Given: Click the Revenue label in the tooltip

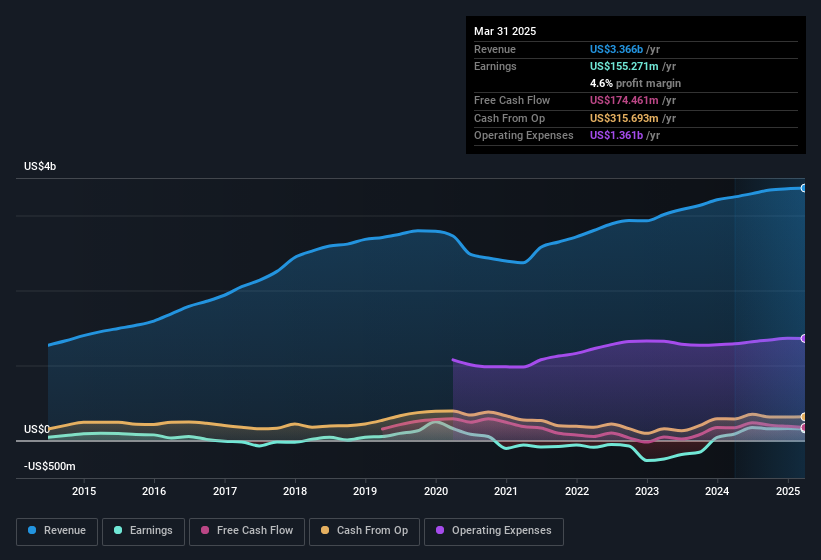Looking at the screenshot, I should 495,49.
